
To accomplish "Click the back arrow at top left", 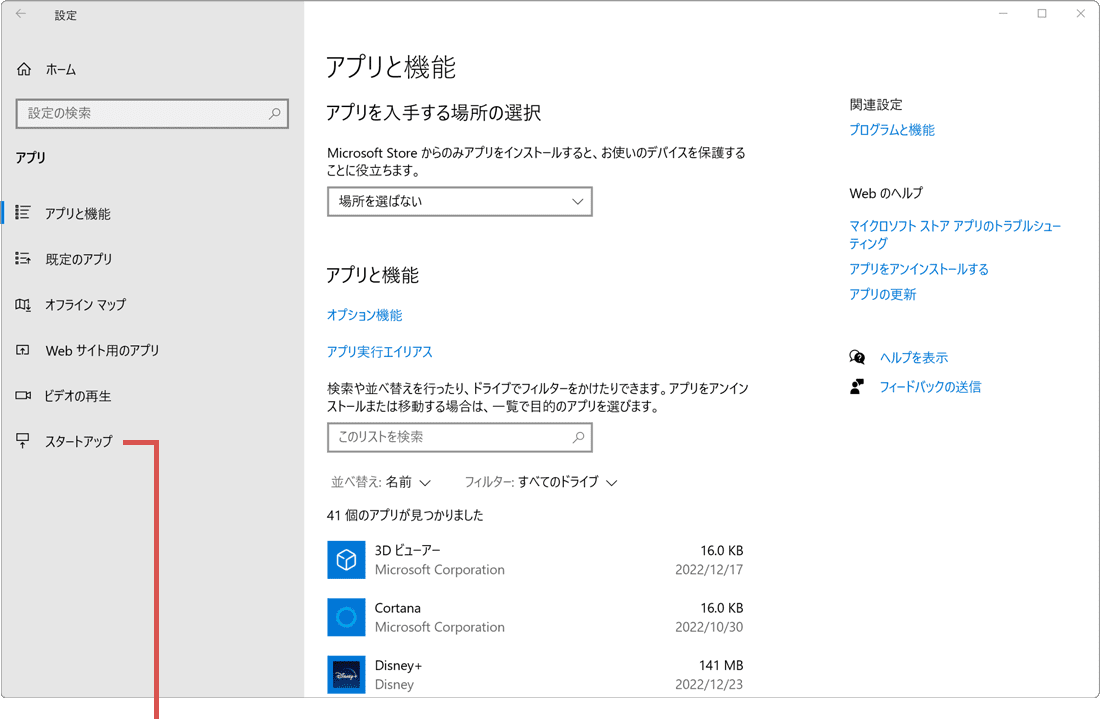I will click(22, 14).
